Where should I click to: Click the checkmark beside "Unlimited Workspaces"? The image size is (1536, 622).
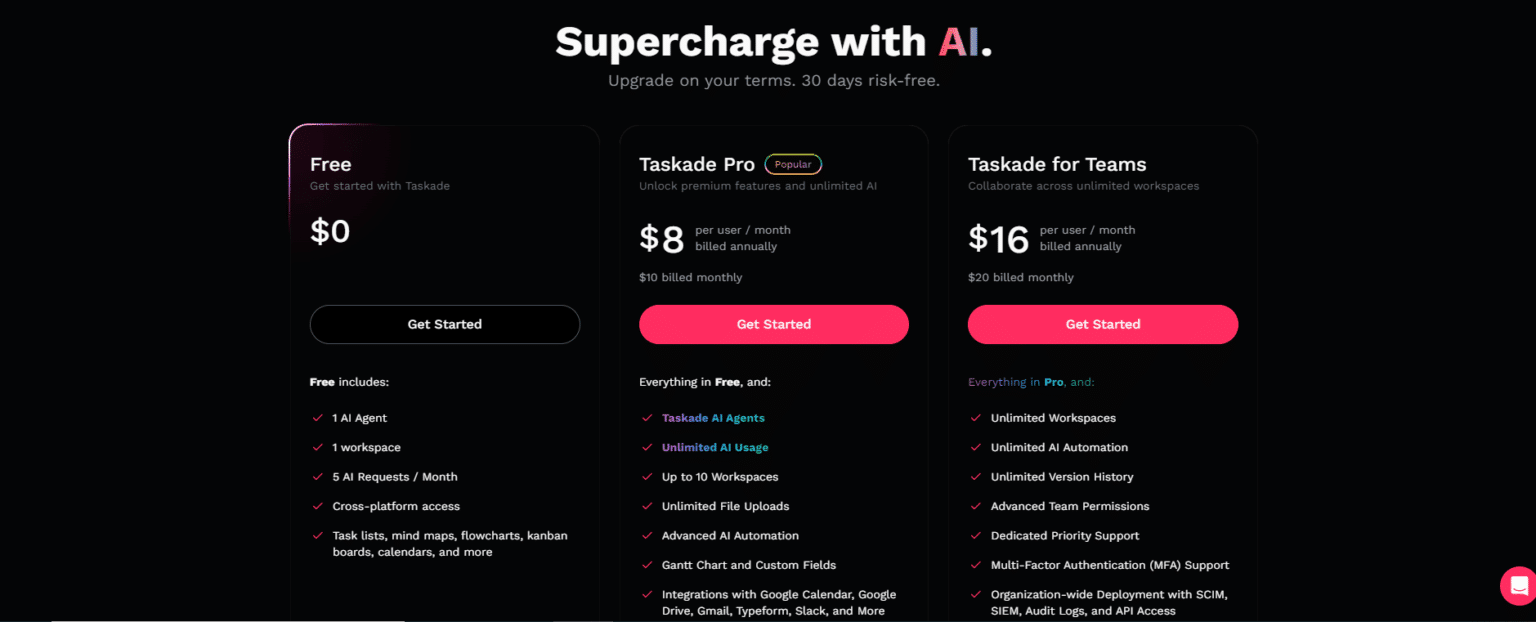coord(975,418)
